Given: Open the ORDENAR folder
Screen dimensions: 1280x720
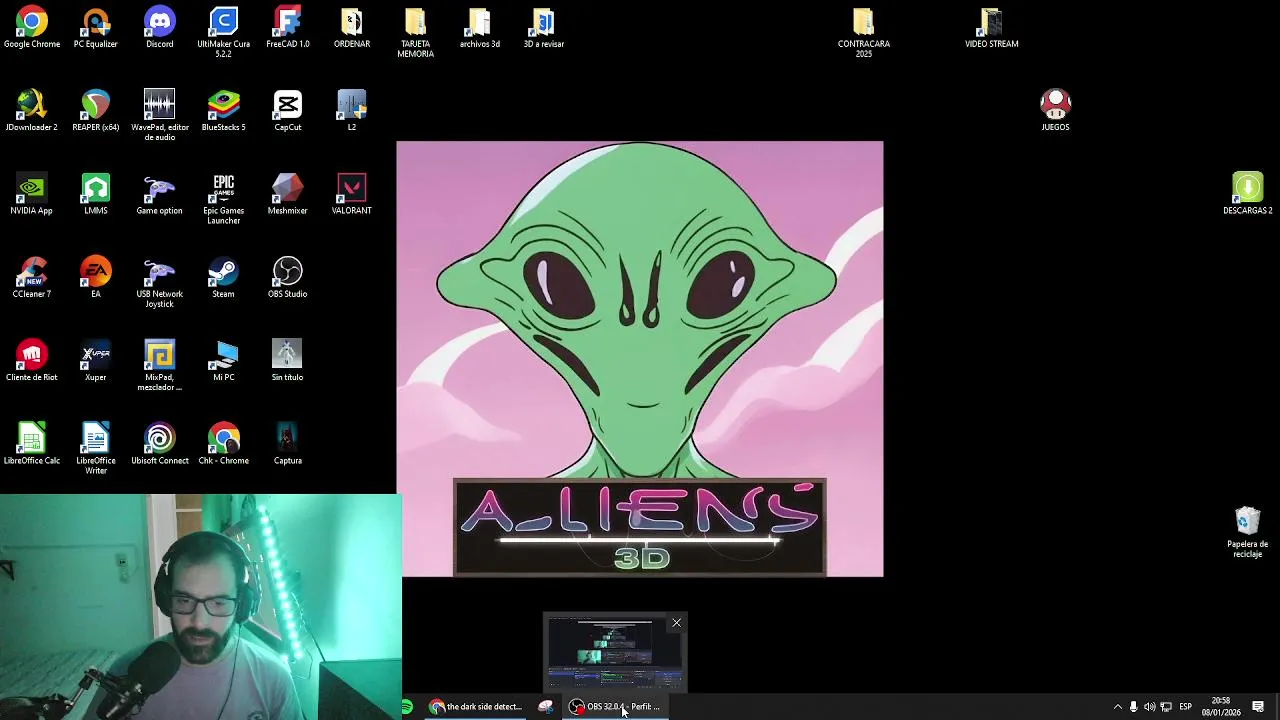Looking at the screenshot, I should click(351, 28).
